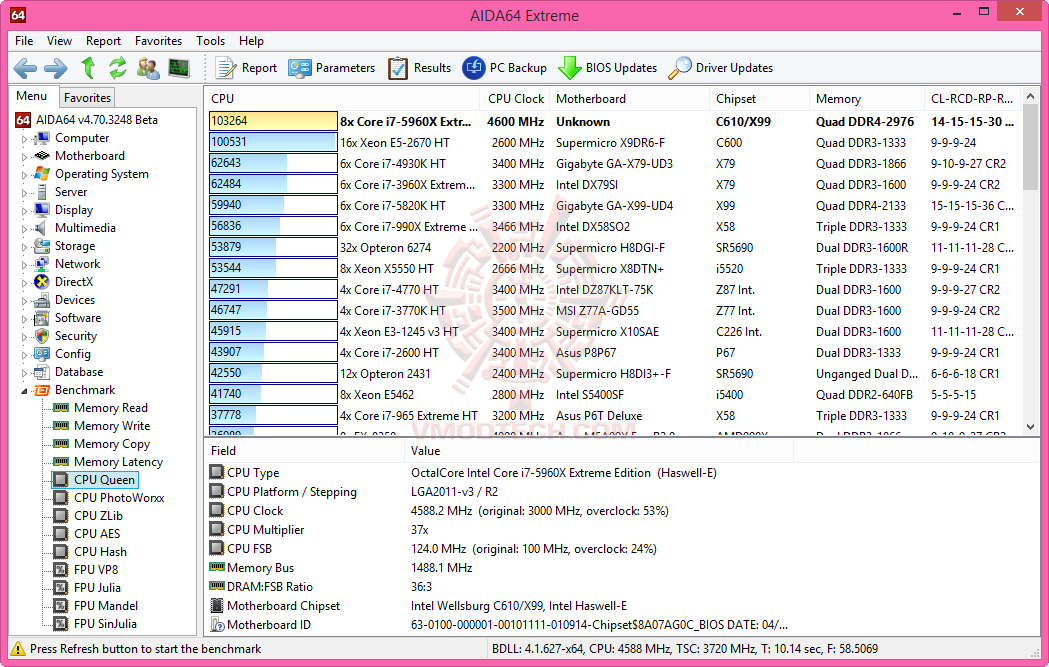Click the Back arrow toolbar icon
Viewport: 1049px width, 667px height.
tap(25, 68)
